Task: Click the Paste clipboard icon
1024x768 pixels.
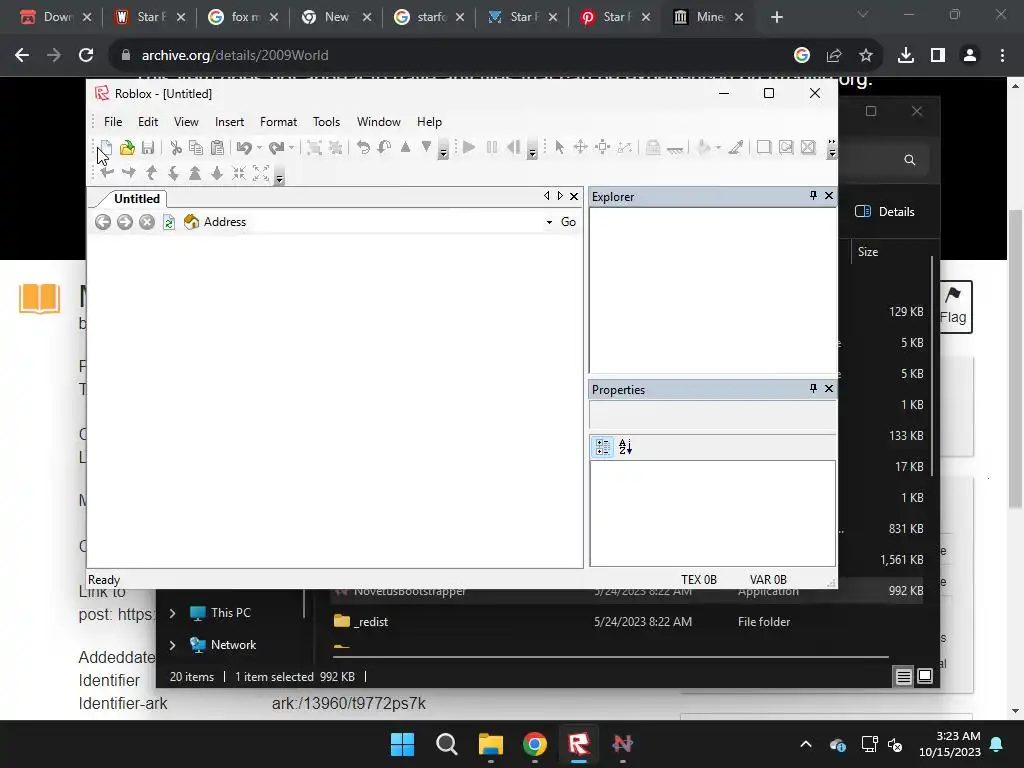Action: point(217,148)
